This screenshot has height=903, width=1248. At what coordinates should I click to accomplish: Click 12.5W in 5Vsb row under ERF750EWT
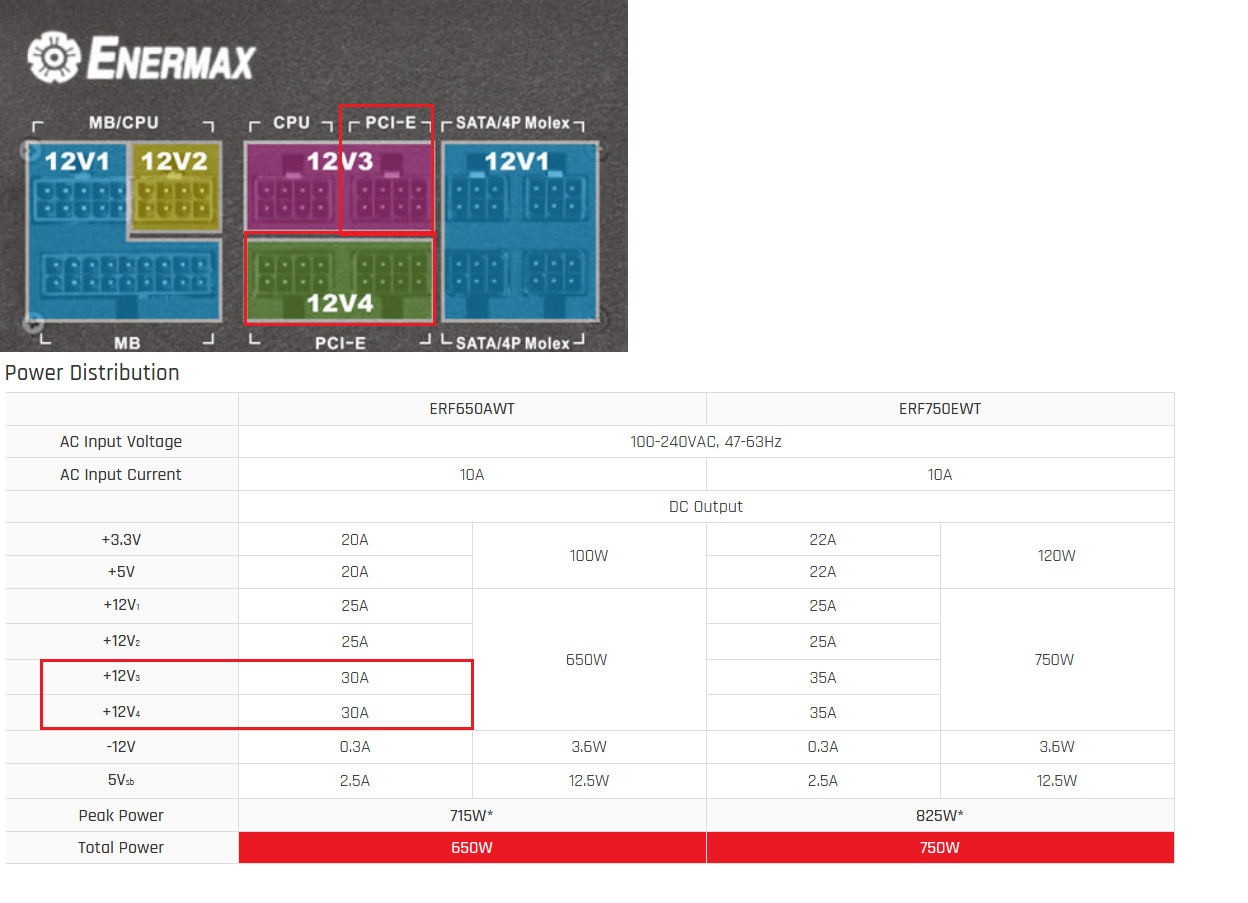pyautogui.click(x=1057, y=781)
